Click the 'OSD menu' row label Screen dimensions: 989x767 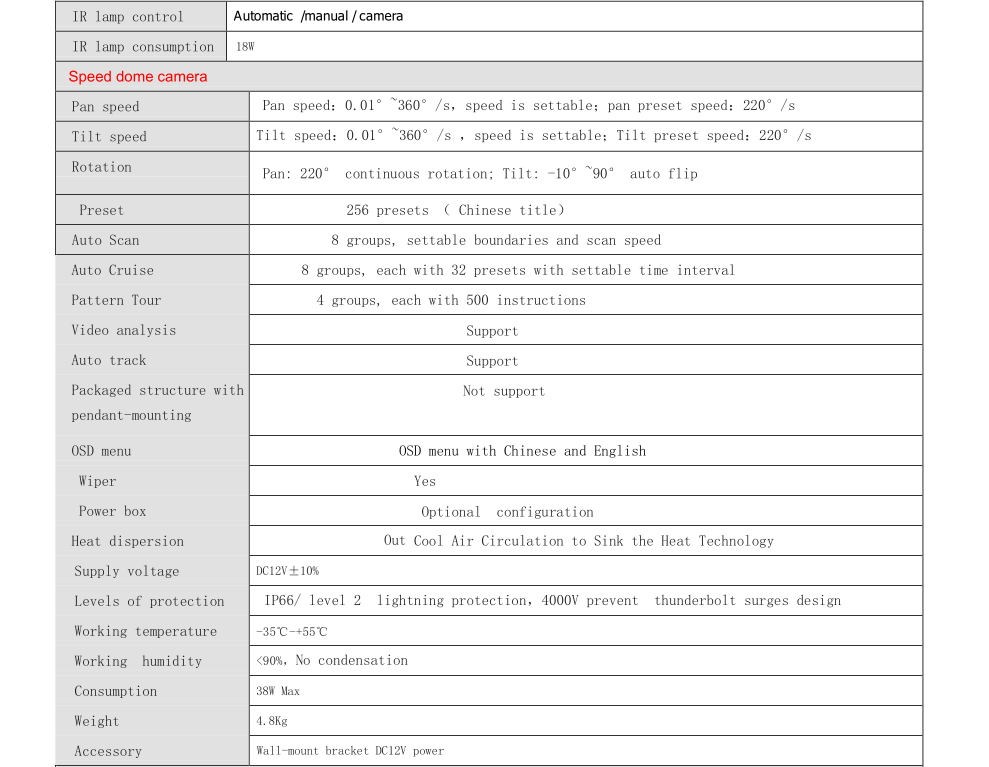coord(101,451)
